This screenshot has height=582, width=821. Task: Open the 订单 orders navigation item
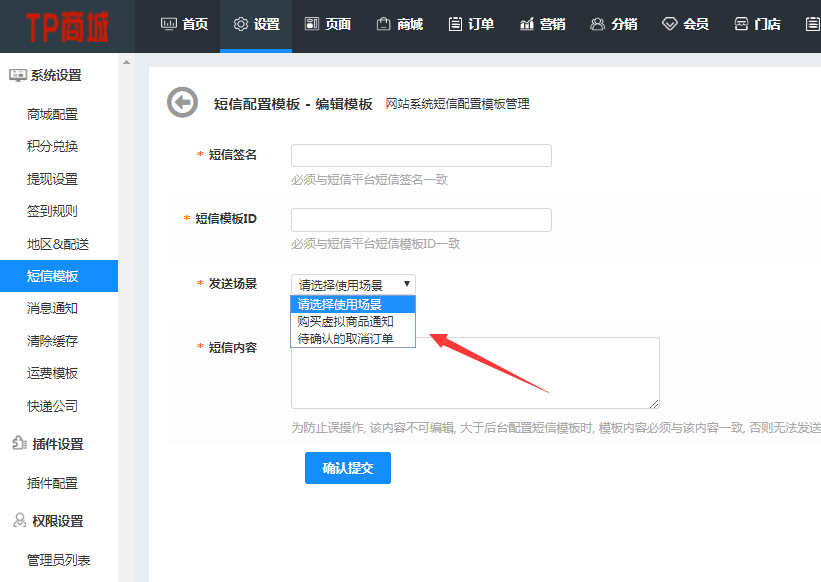(x=471, y=24)
